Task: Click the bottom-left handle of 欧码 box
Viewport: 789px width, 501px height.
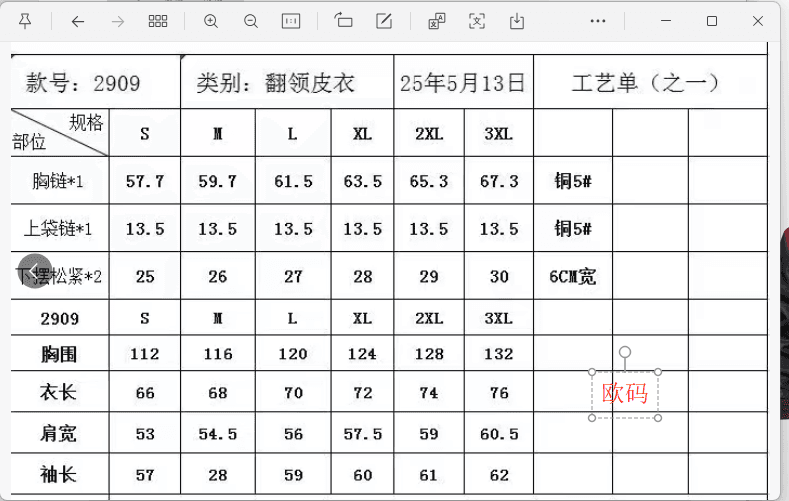Action: point(592,418)
